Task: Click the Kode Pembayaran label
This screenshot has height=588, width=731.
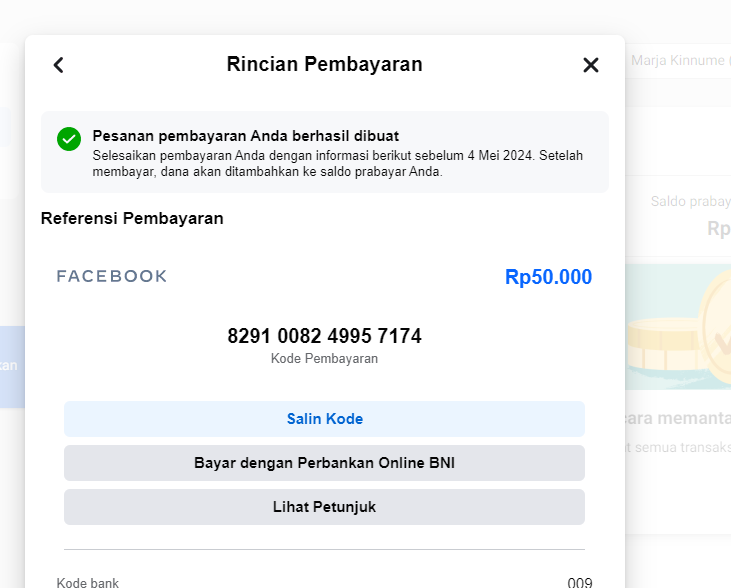Action: (x=324, y=358)
